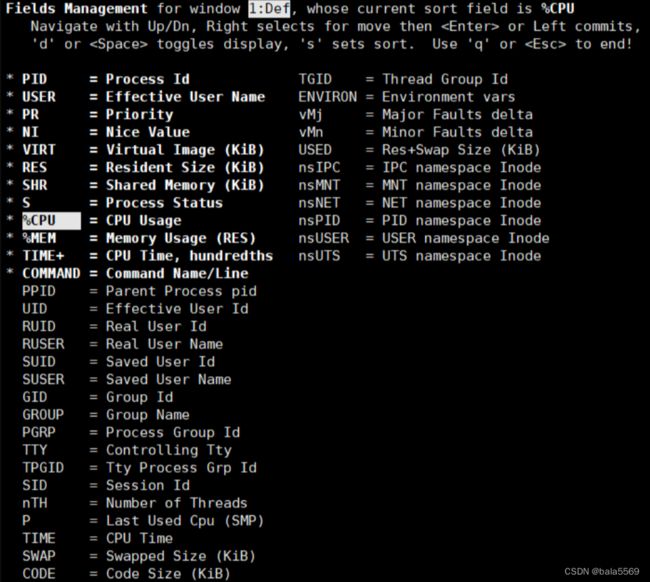Toggle the asterisk beside the COMMAND field
The image size is (650, 582).
[x=10, y=274]
